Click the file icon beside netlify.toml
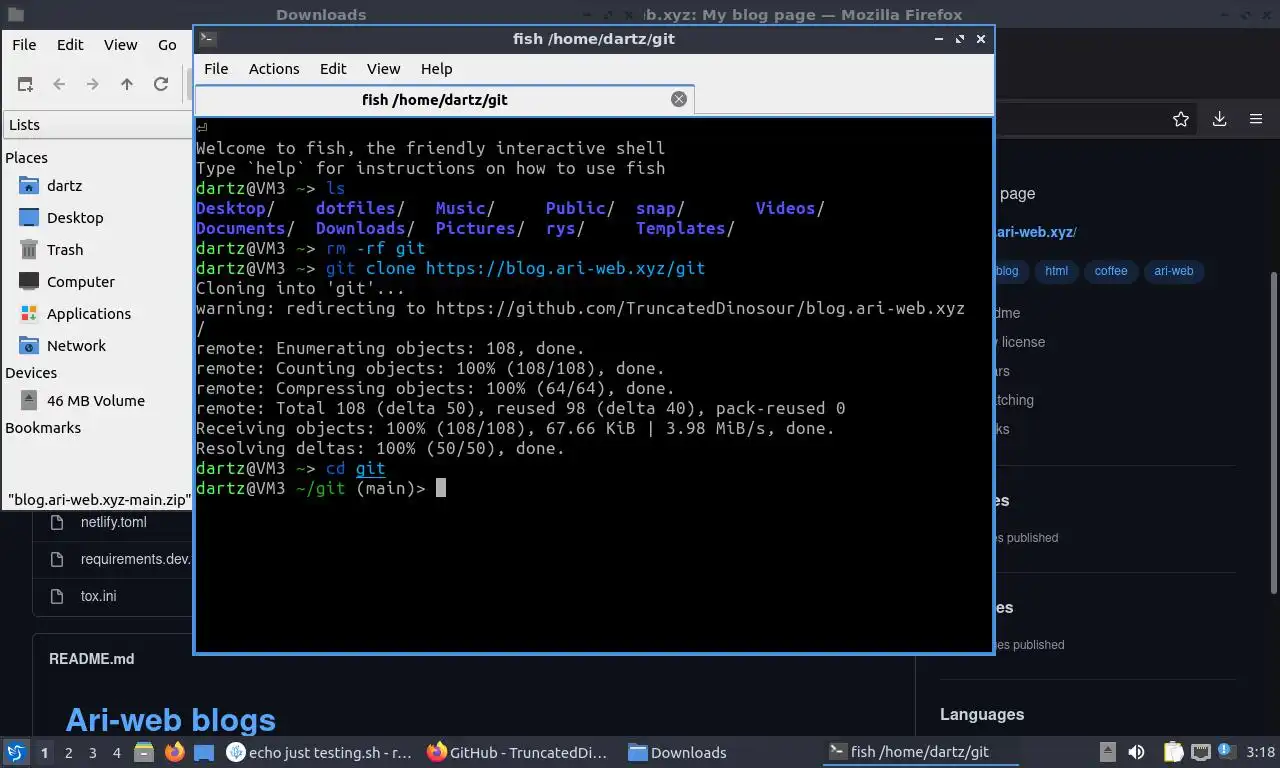1280x768 pixels. [57, 522]
